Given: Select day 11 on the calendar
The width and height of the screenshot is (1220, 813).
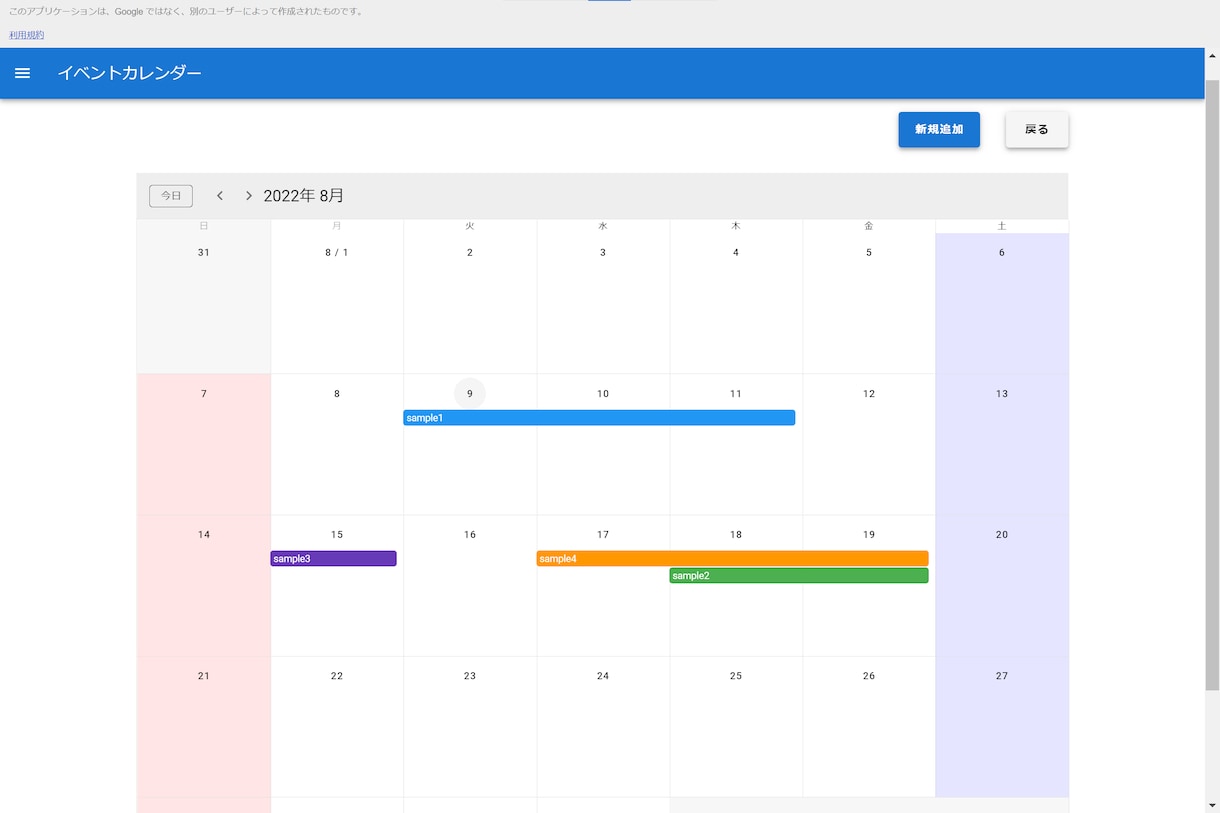Looking at the screenshot, I should pos(736,394).
